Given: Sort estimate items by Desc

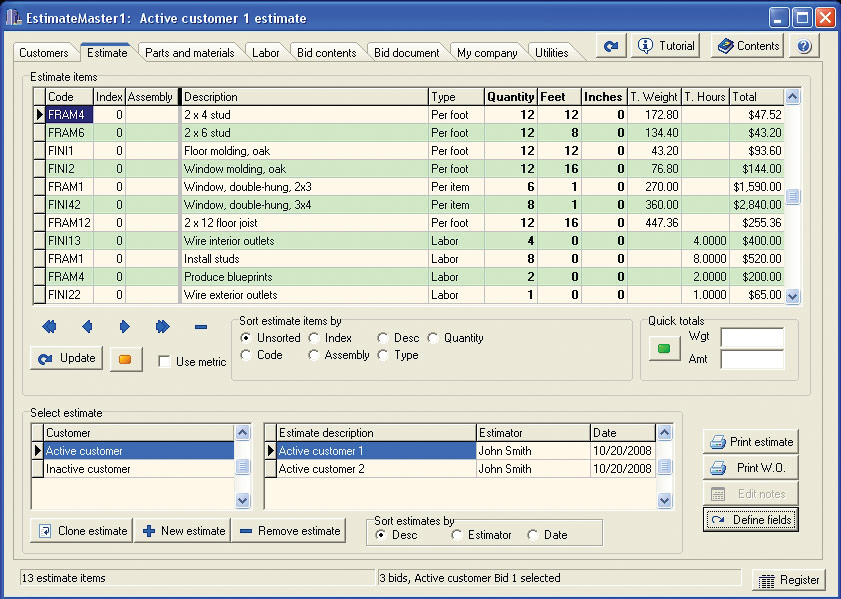Looking at the screenshot, I should click(382, 338).
